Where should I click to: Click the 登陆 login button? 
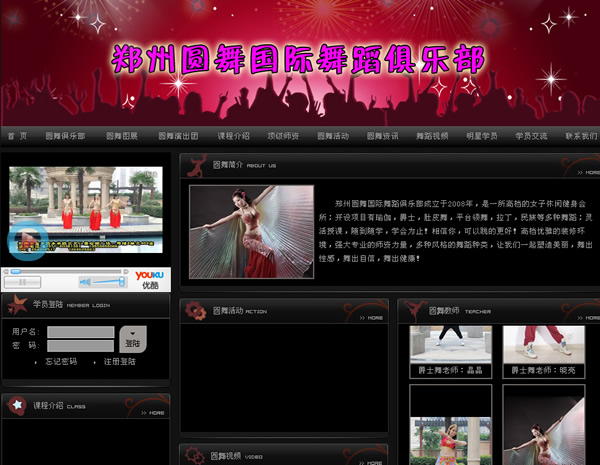[x=133, y=339]
